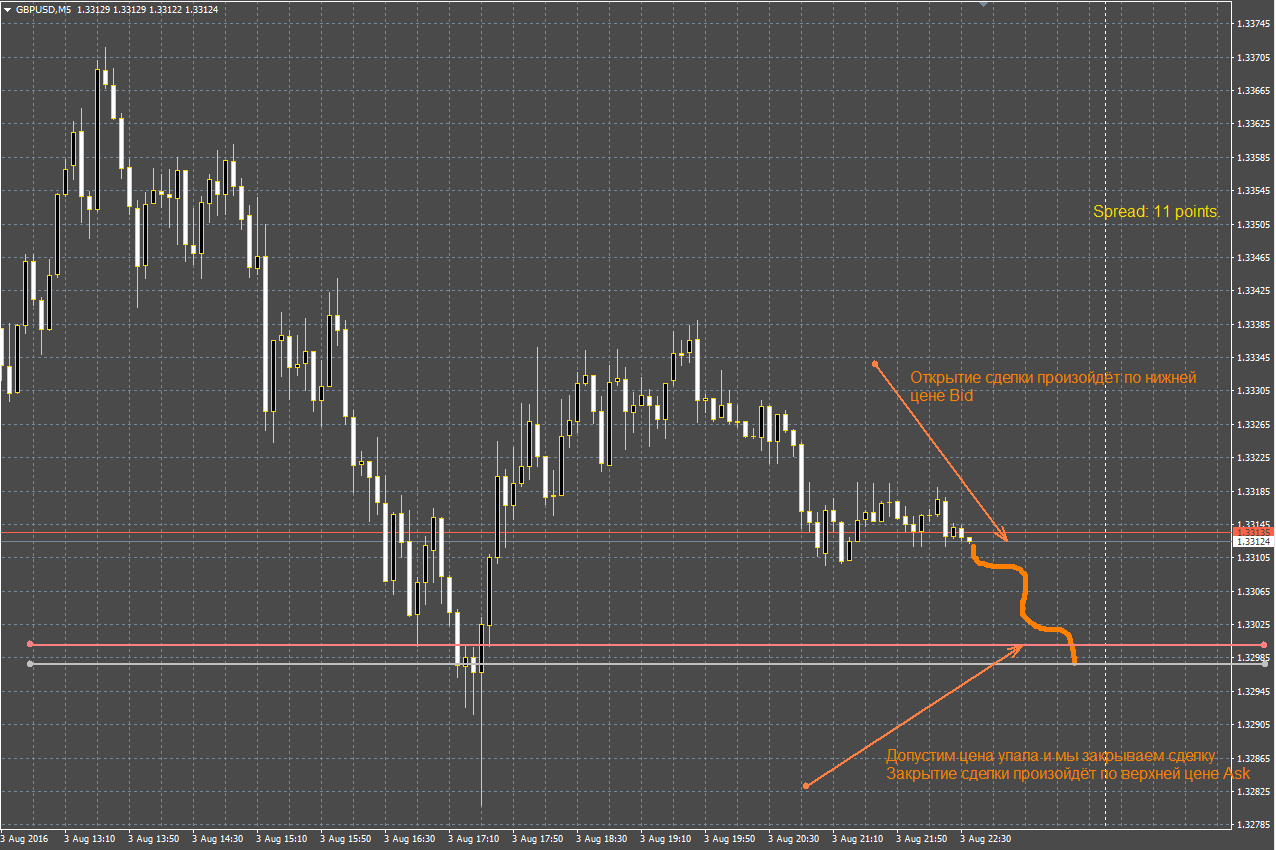
Task: Click the GBPUSD,M5 chart title text
Action: coord(43,9)
